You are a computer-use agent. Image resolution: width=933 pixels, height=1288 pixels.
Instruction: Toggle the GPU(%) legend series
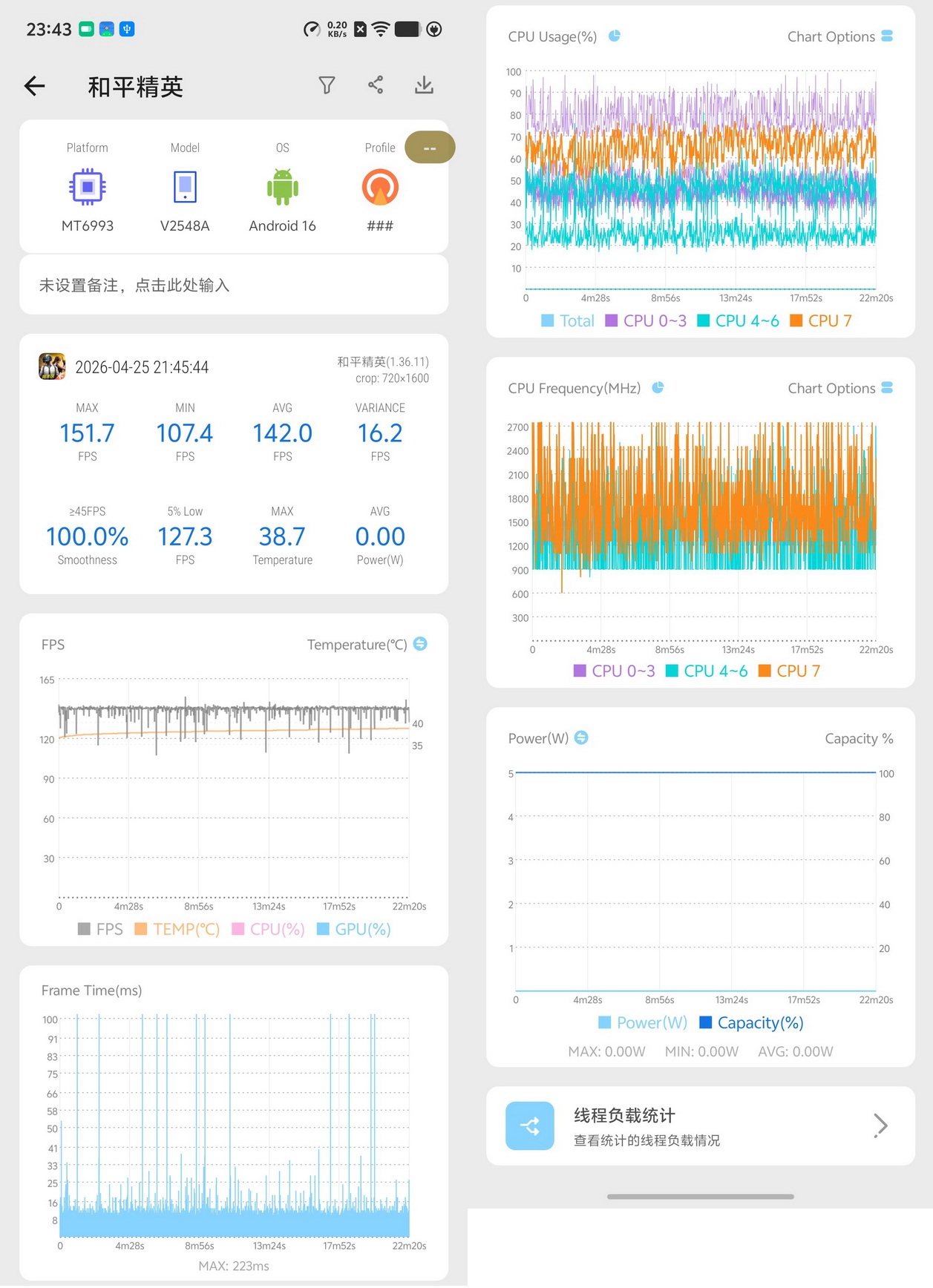tap(354, 930)
